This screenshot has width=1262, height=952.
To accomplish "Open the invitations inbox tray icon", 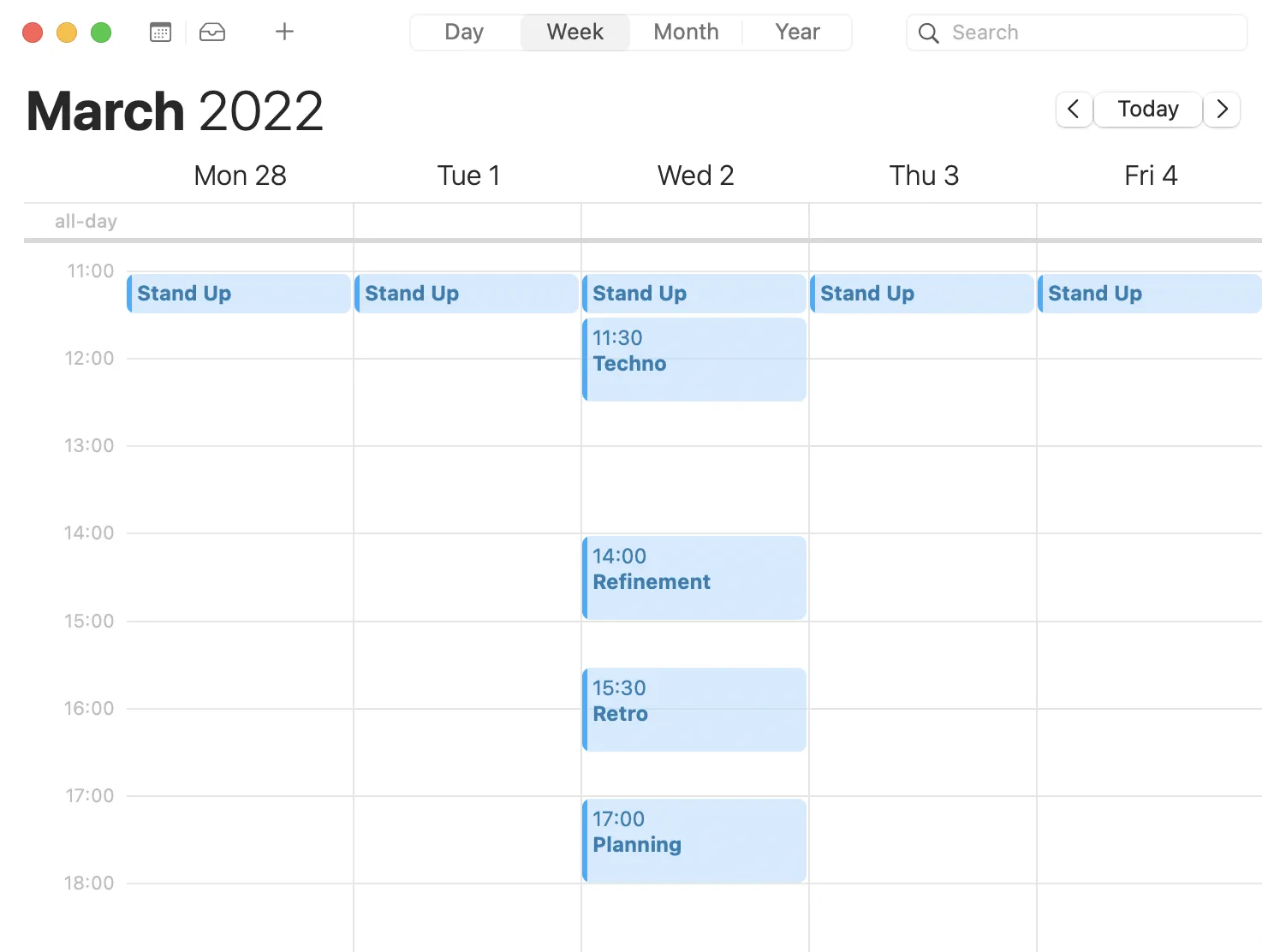I will 211,32.
